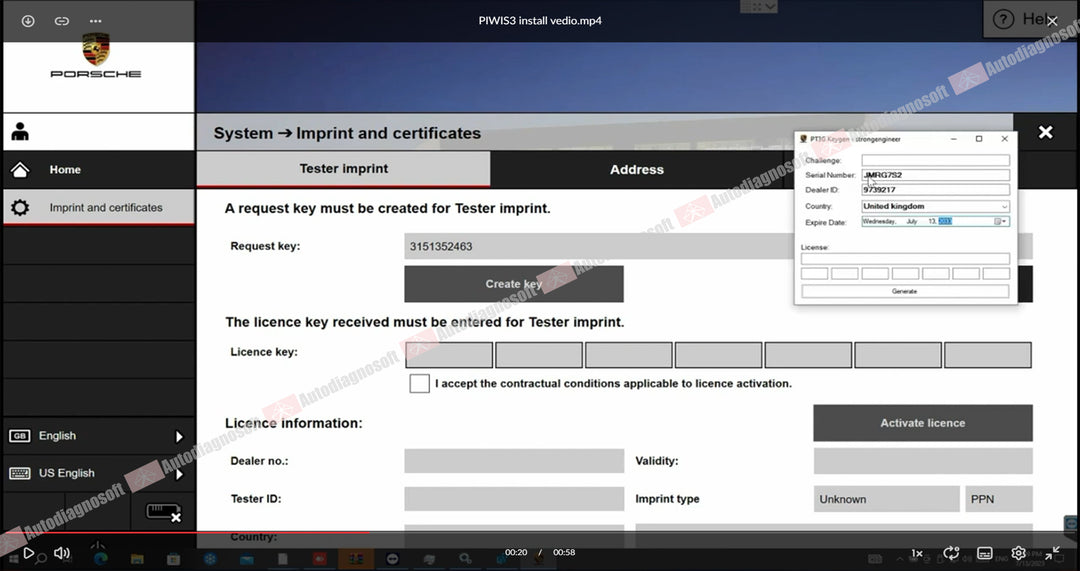
Task: Copy the video link via the link icon
Action: pos(62,21)
